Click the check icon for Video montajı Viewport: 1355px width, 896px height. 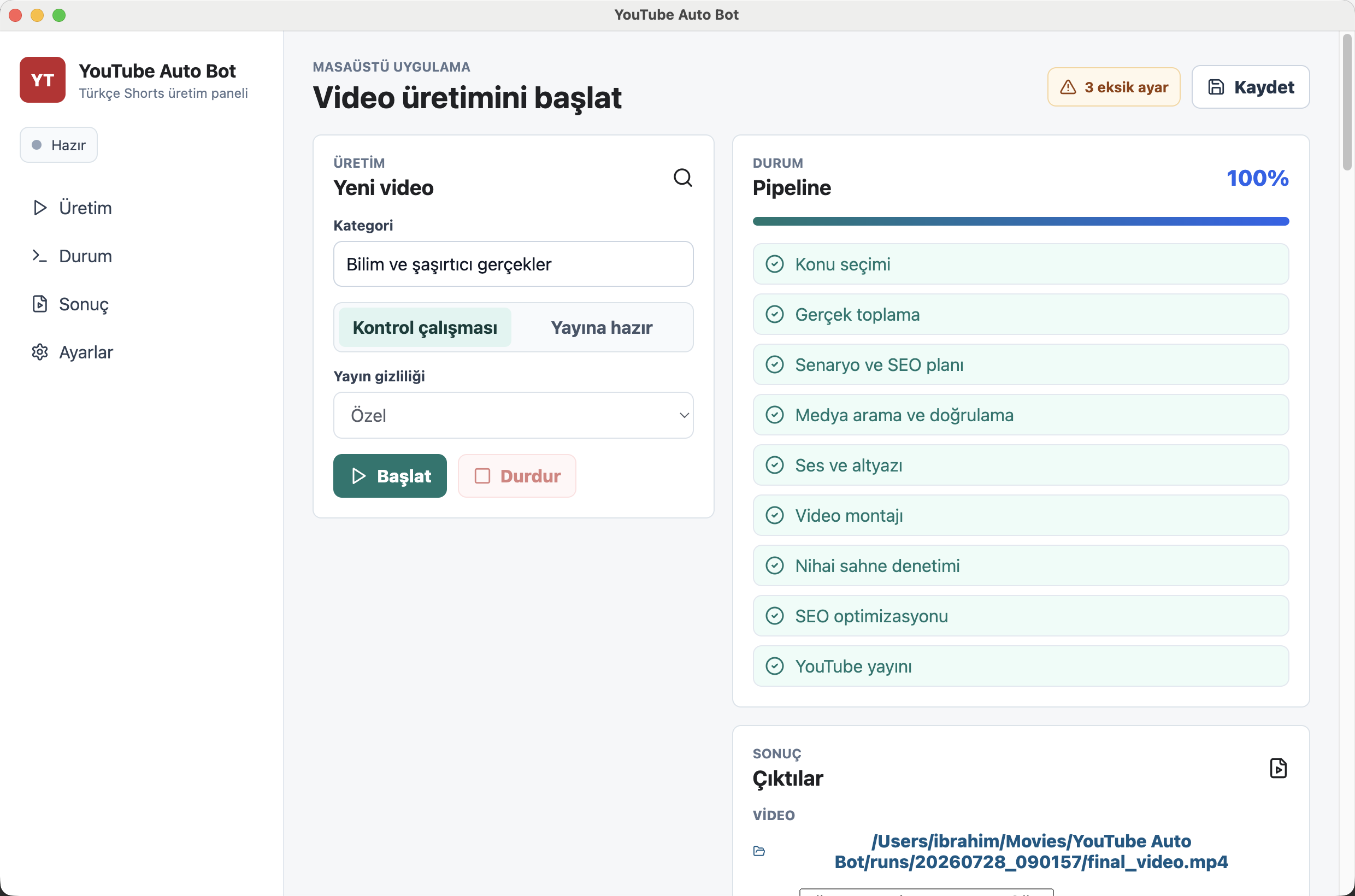tap(774, 515)
